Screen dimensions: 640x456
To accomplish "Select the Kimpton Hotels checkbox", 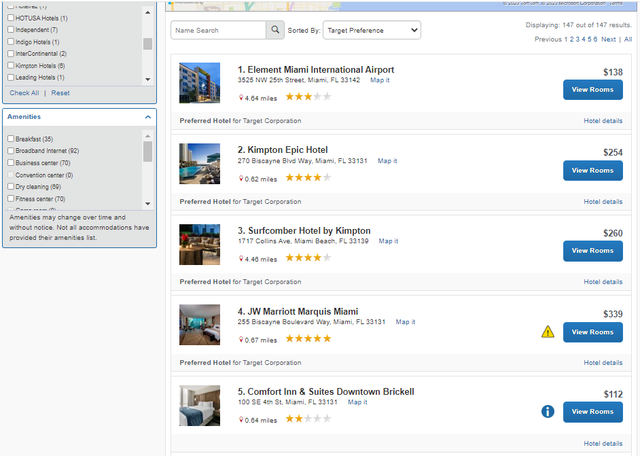I will click(x=11, y=65).
